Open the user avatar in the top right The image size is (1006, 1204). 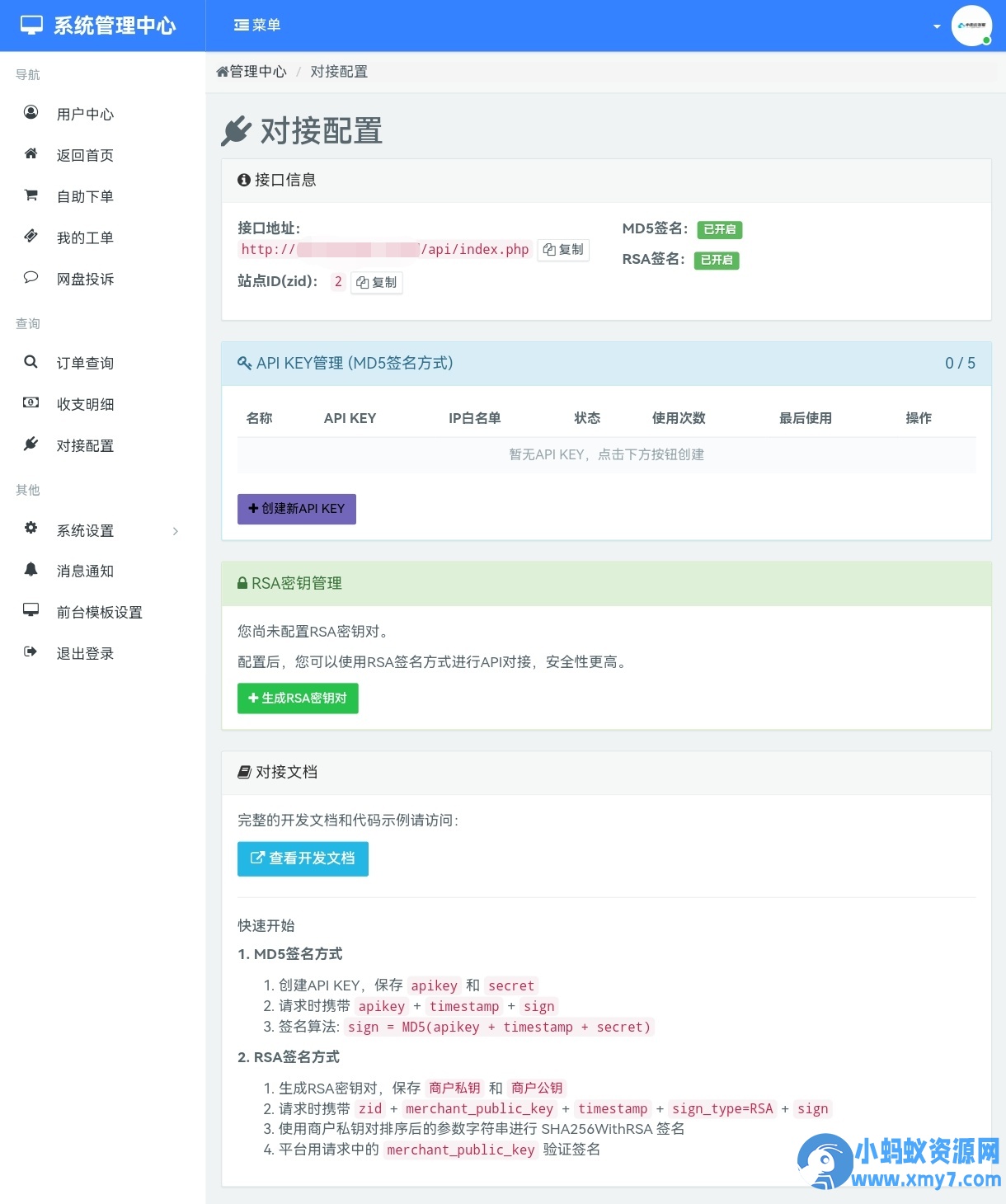click(x=971, y=26)
